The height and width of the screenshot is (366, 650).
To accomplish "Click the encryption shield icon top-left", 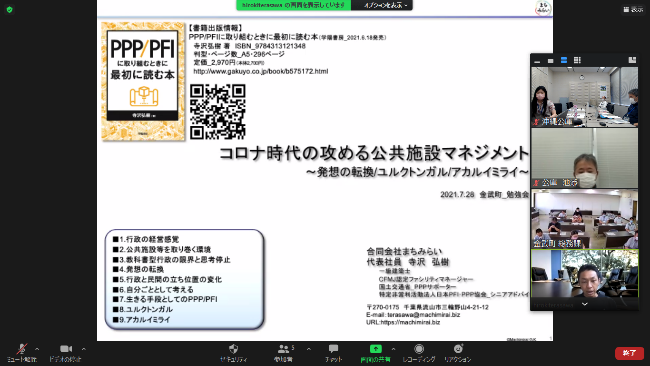I will coord(10,10).
